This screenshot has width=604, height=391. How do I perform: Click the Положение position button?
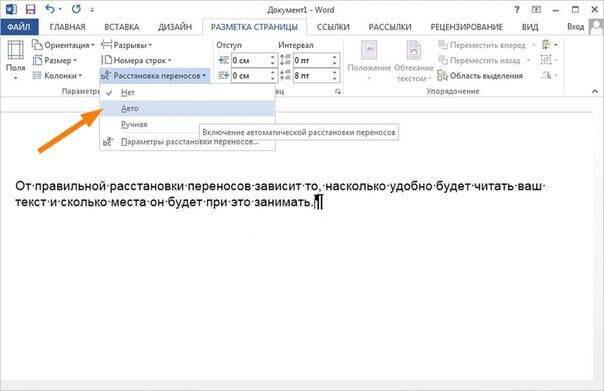(x=369, y=61)
